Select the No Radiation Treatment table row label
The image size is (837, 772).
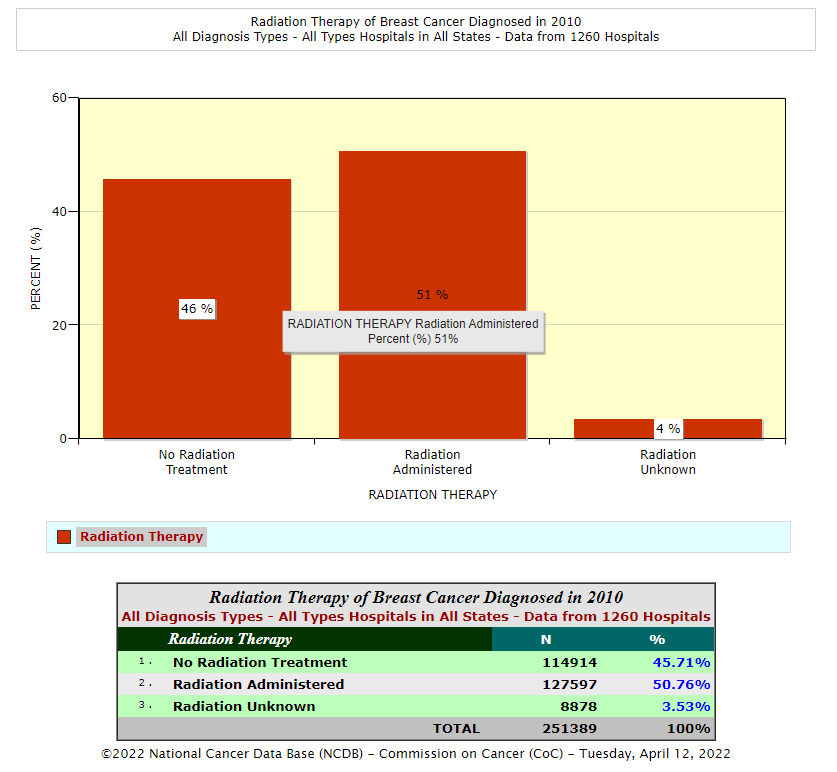click(x=260, y=662)
